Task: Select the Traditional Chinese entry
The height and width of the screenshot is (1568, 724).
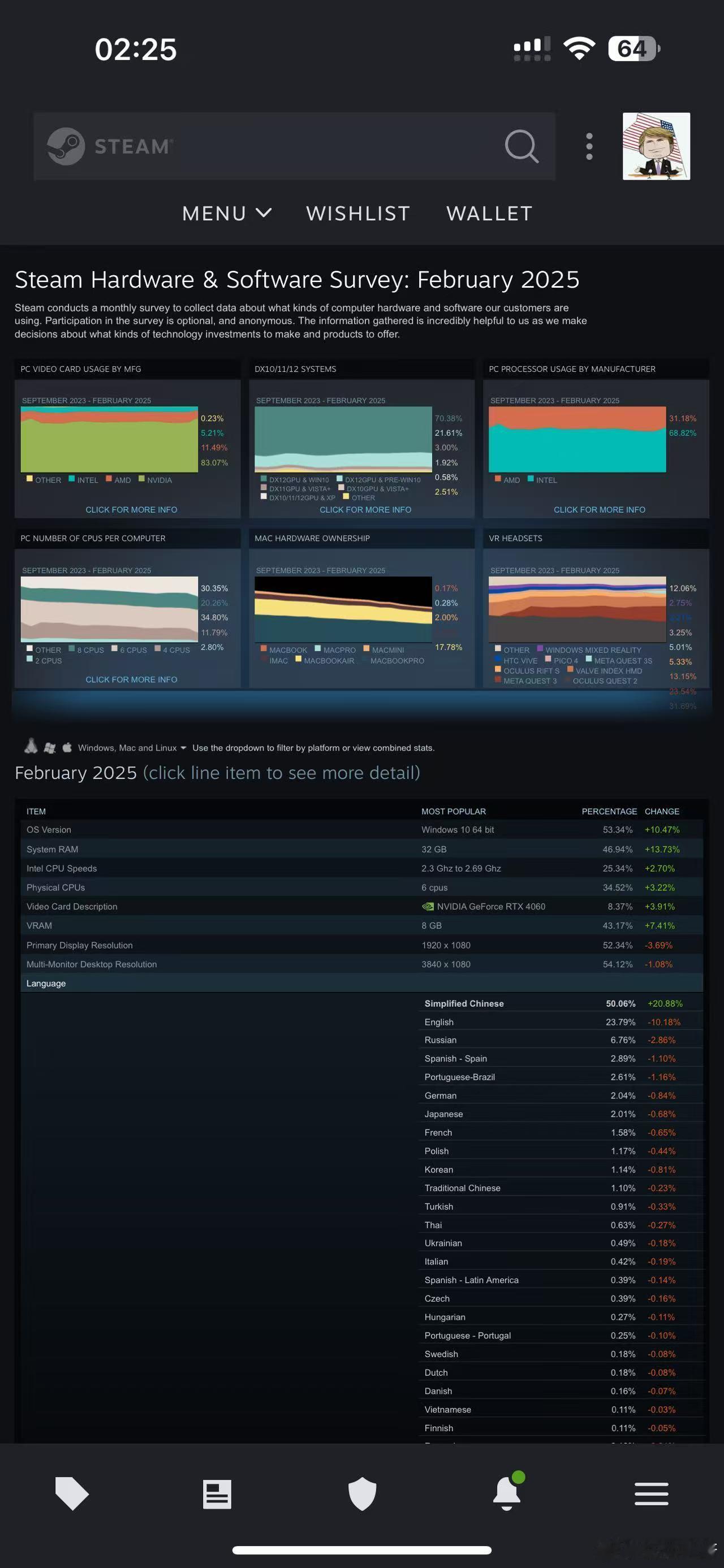Action: 561,1188
